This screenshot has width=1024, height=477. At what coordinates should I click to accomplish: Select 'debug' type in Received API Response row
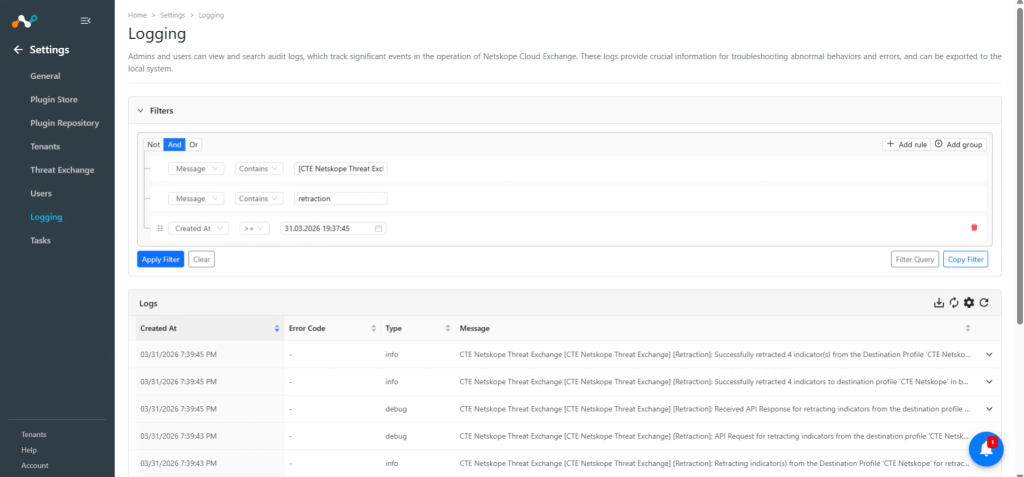pos(396,409)
